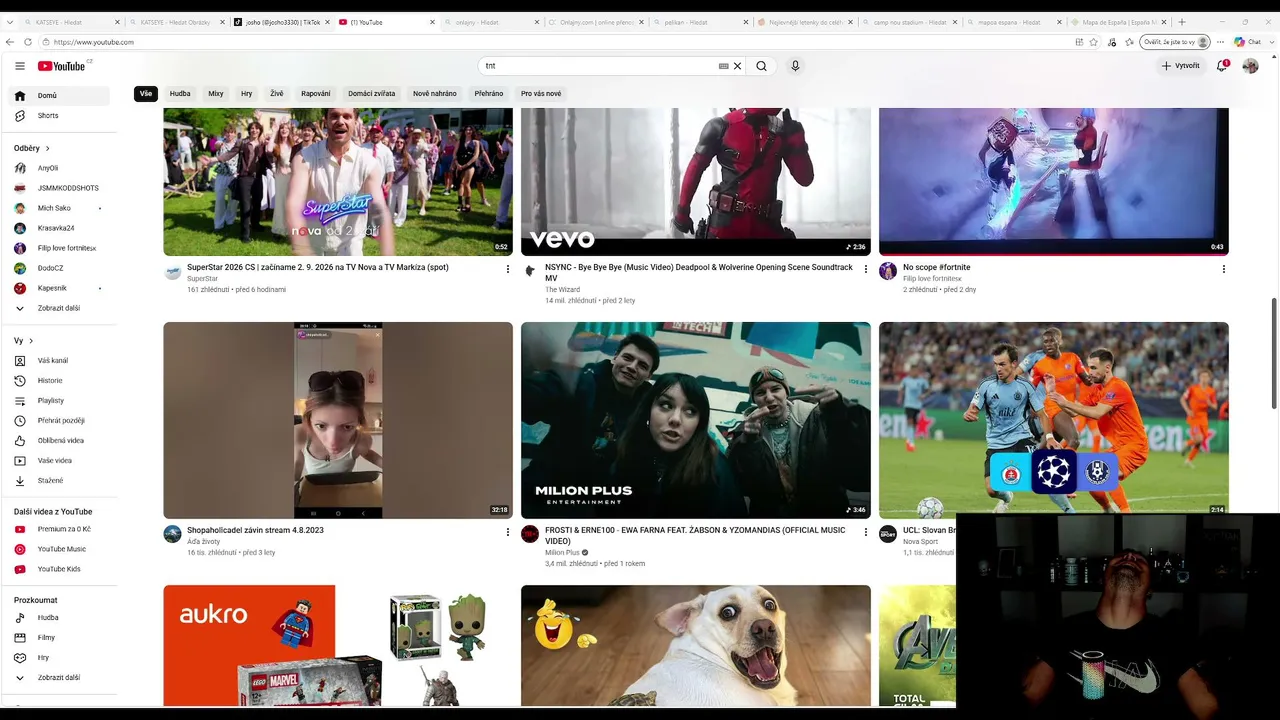Go to Shorts in the sidebar
The image size is (1280, 720).
pos(61,116)
